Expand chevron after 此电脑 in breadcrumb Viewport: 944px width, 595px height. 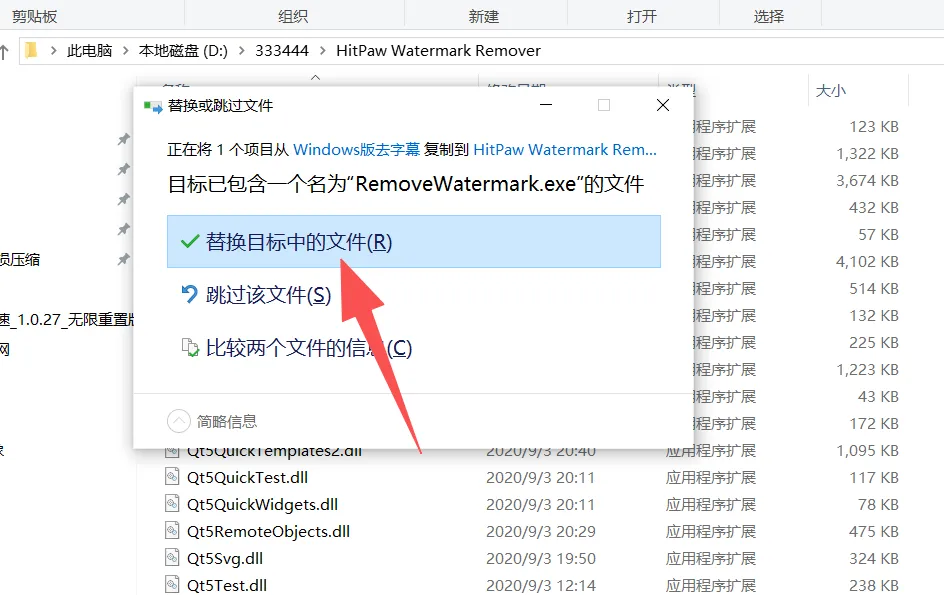(x=126, y=51)
